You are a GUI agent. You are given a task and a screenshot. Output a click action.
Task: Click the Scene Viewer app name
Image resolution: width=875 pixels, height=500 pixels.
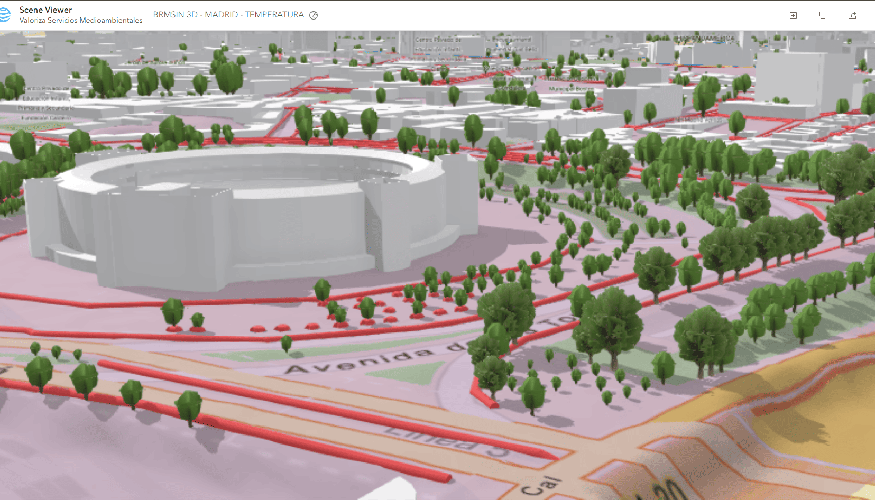[x=46, y=9]
